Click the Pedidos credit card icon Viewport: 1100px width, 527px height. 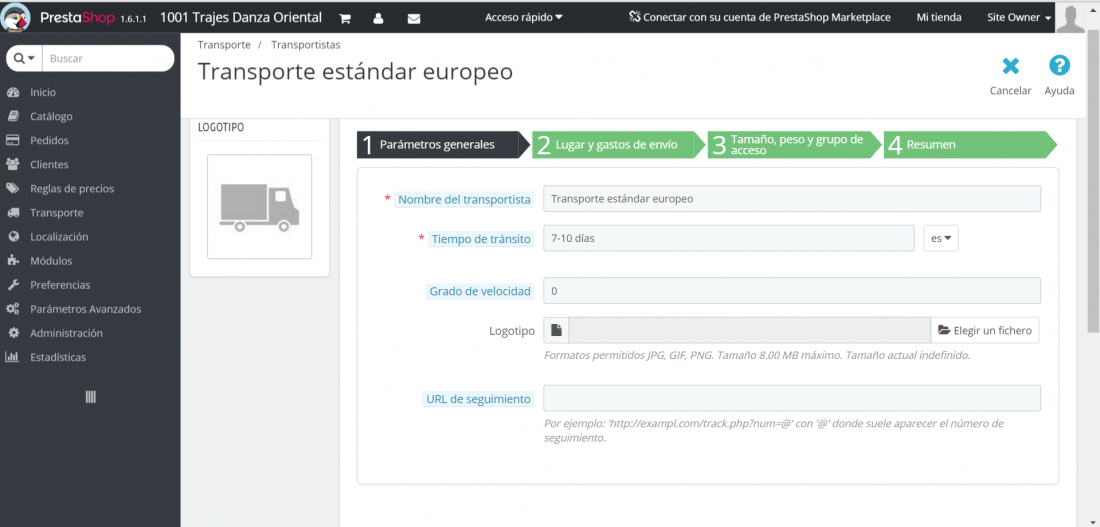tap(12, 140)
